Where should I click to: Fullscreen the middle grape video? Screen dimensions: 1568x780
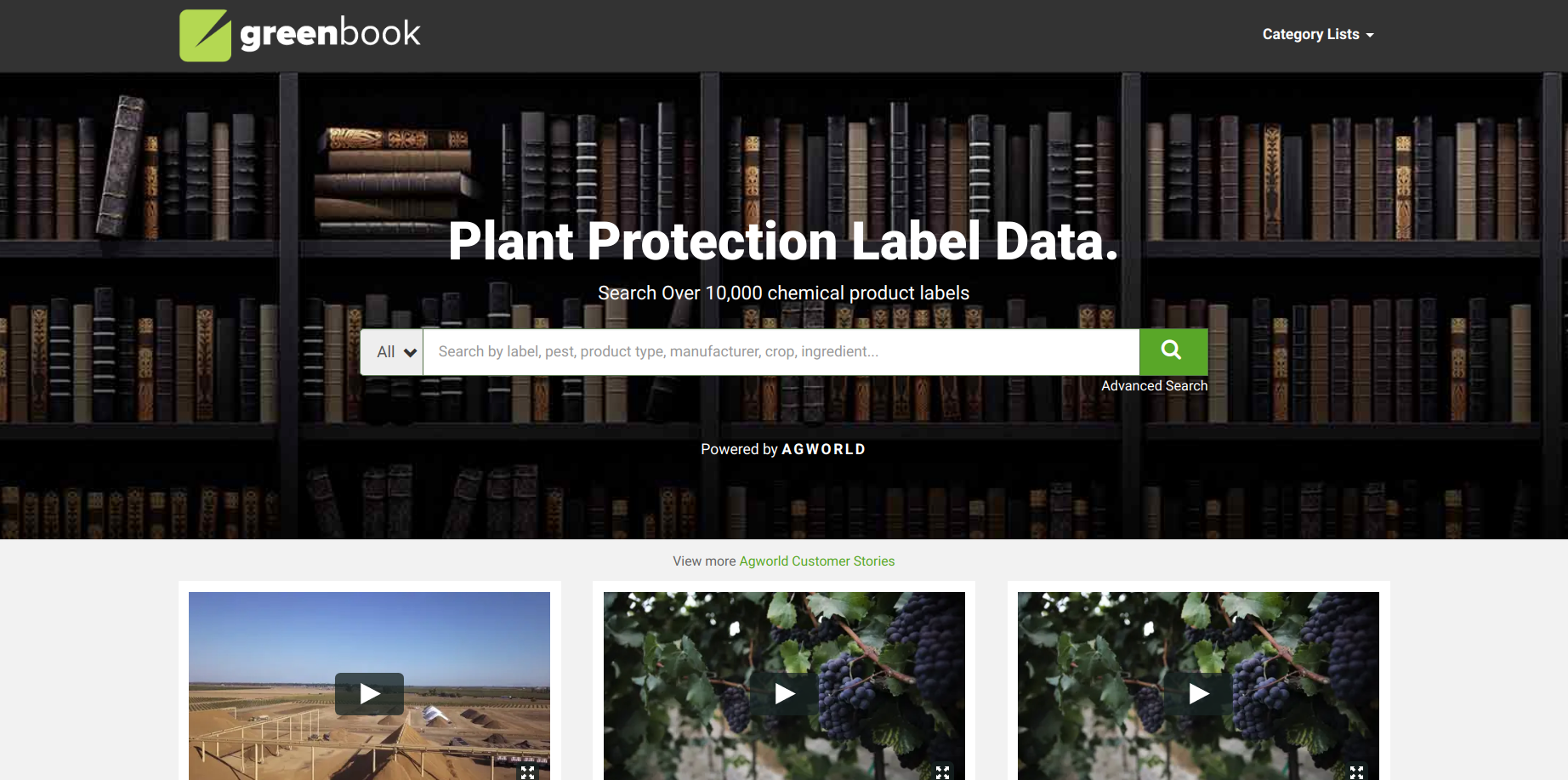click(942, 772)
